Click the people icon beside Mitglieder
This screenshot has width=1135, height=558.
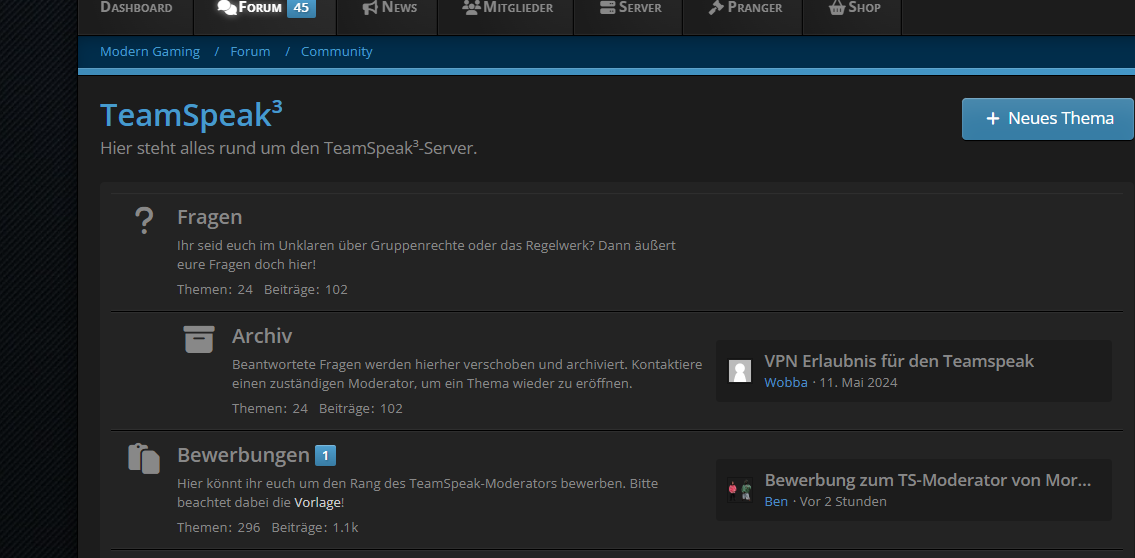point(471,7)
